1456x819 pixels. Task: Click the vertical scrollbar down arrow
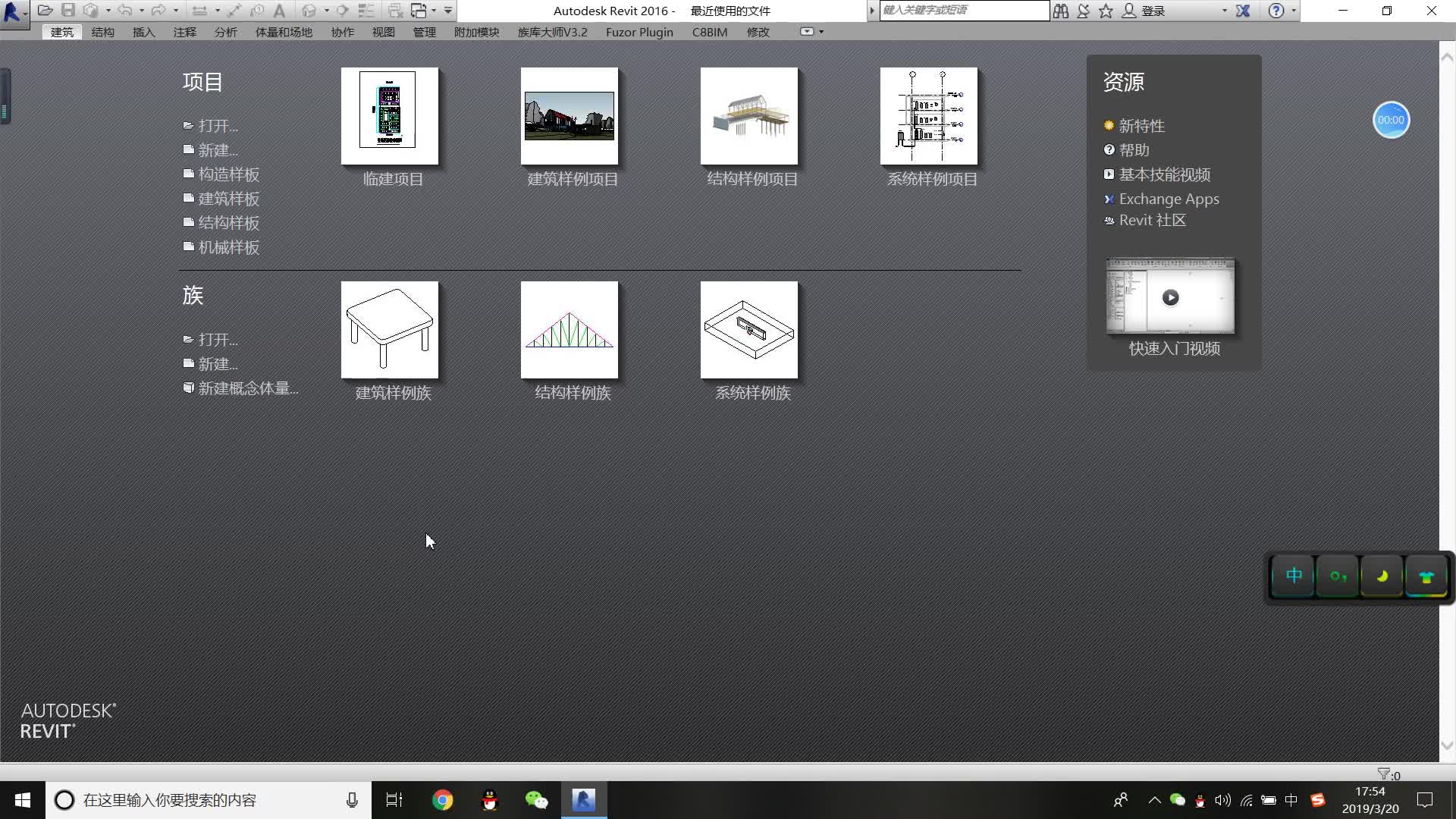point(1447,746)
